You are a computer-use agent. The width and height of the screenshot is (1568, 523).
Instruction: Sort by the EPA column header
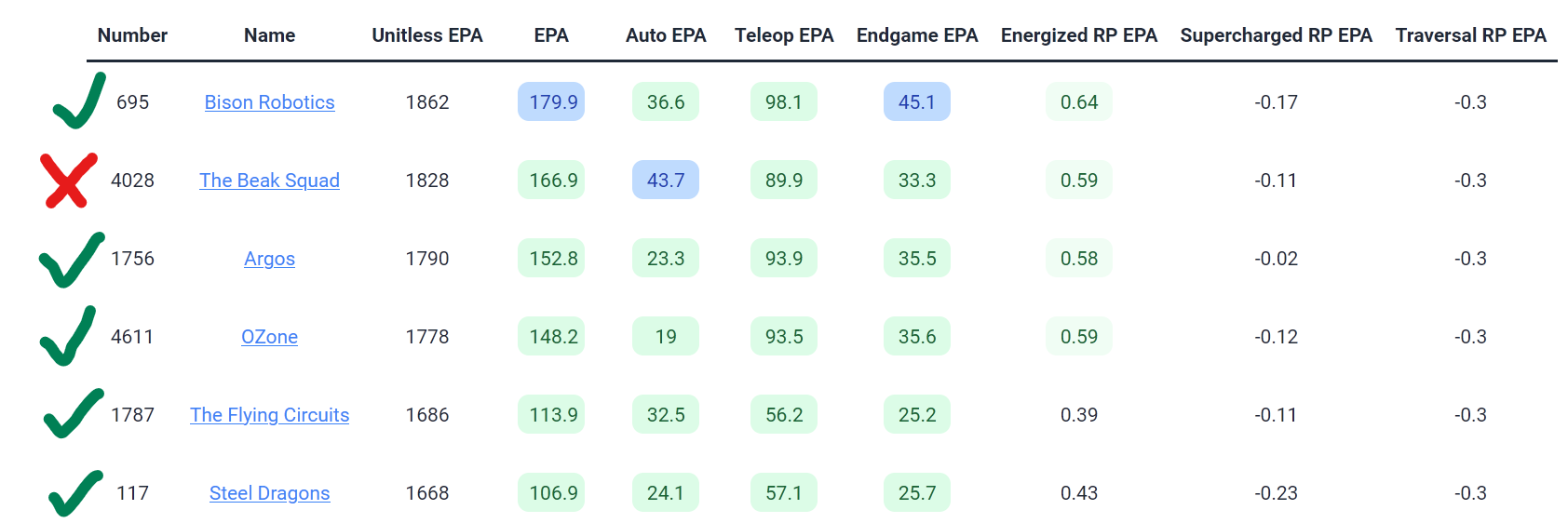[x=551, y=35]
